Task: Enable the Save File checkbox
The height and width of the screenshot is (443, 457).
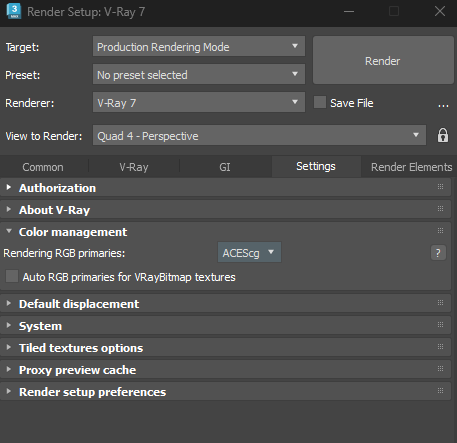Action: pyautogui.click(x=320, y=102)
